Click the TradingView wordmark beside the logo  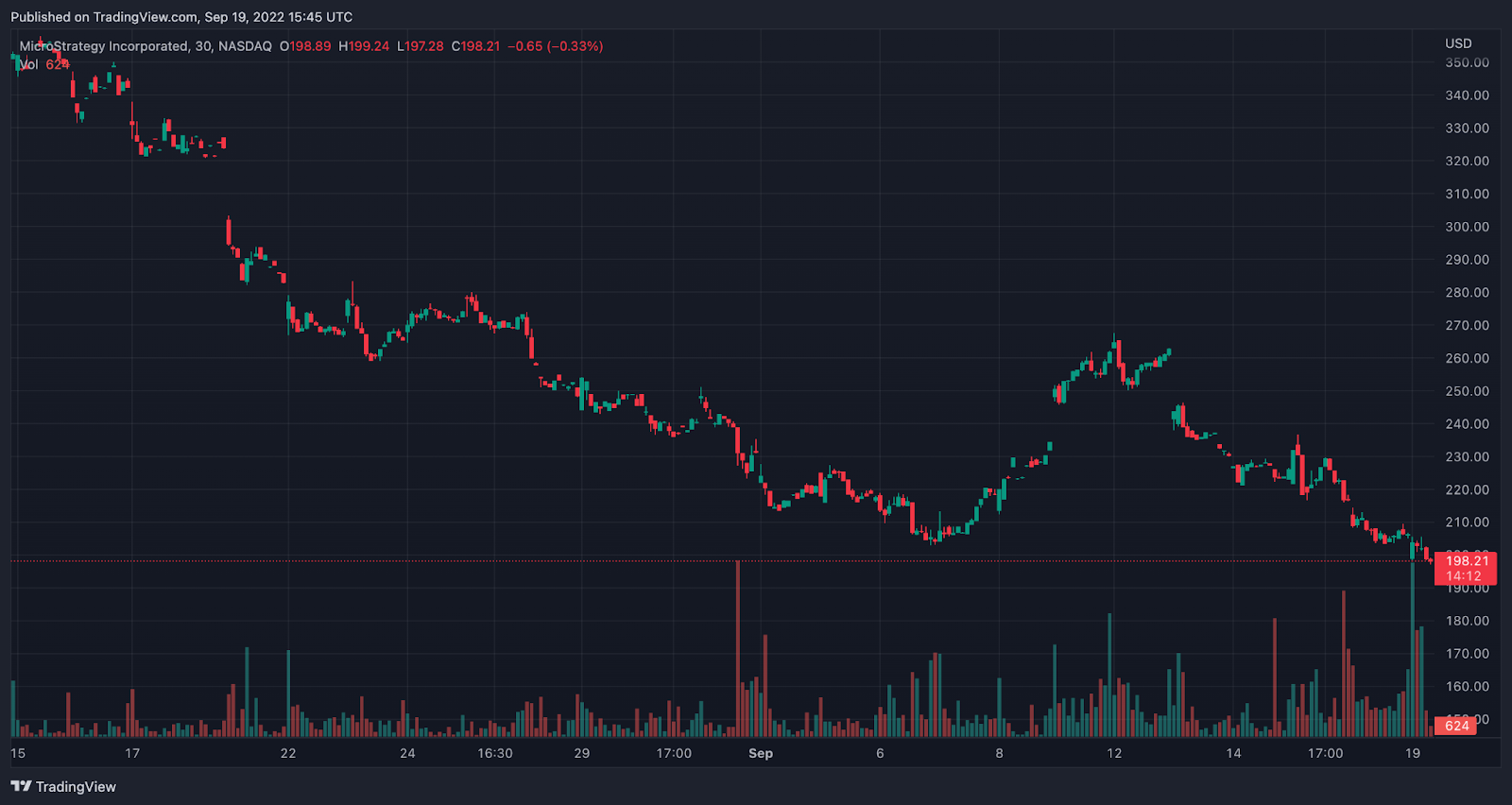pos(76,787)
